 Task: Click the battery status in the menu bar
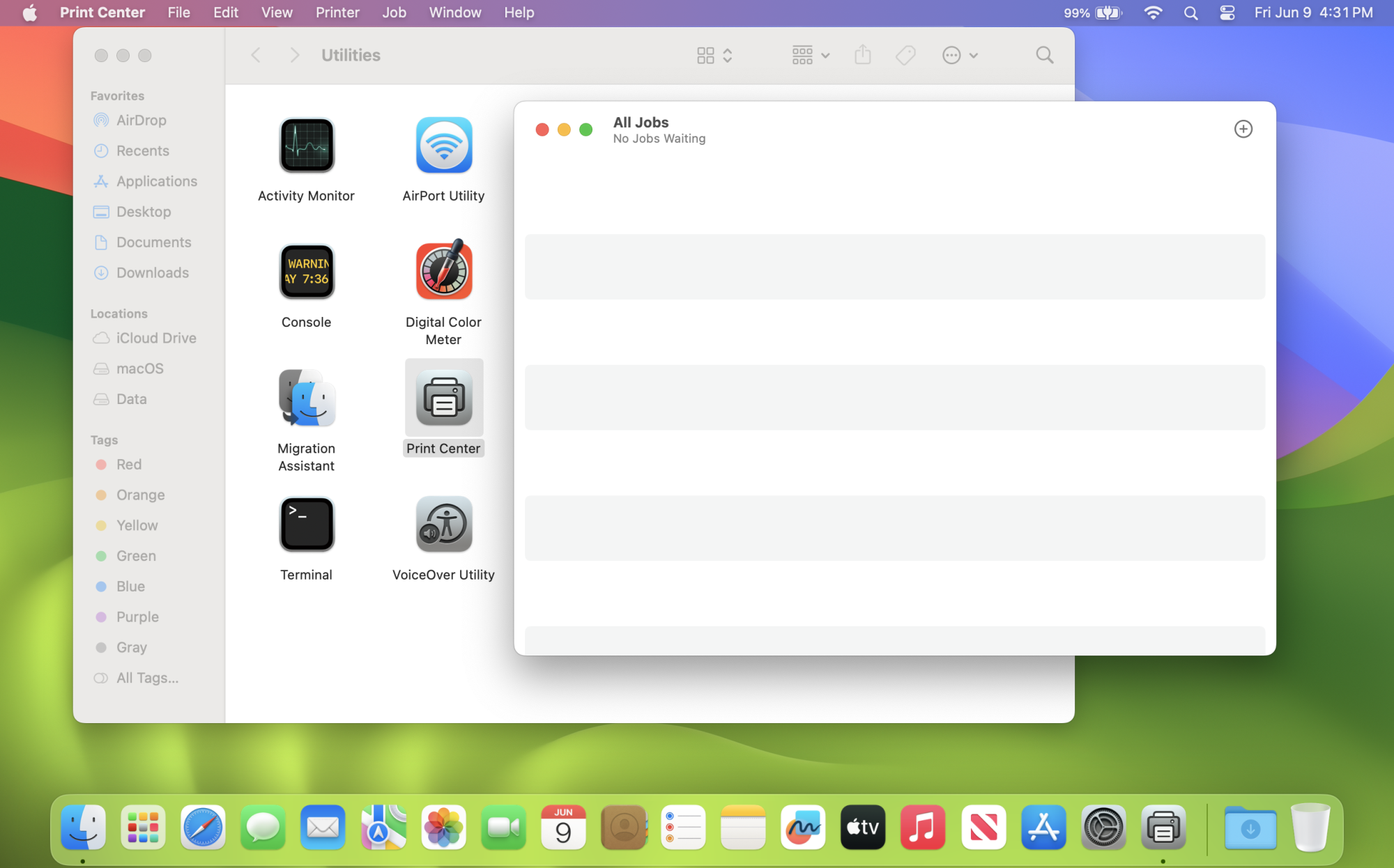coord(1093,13)
